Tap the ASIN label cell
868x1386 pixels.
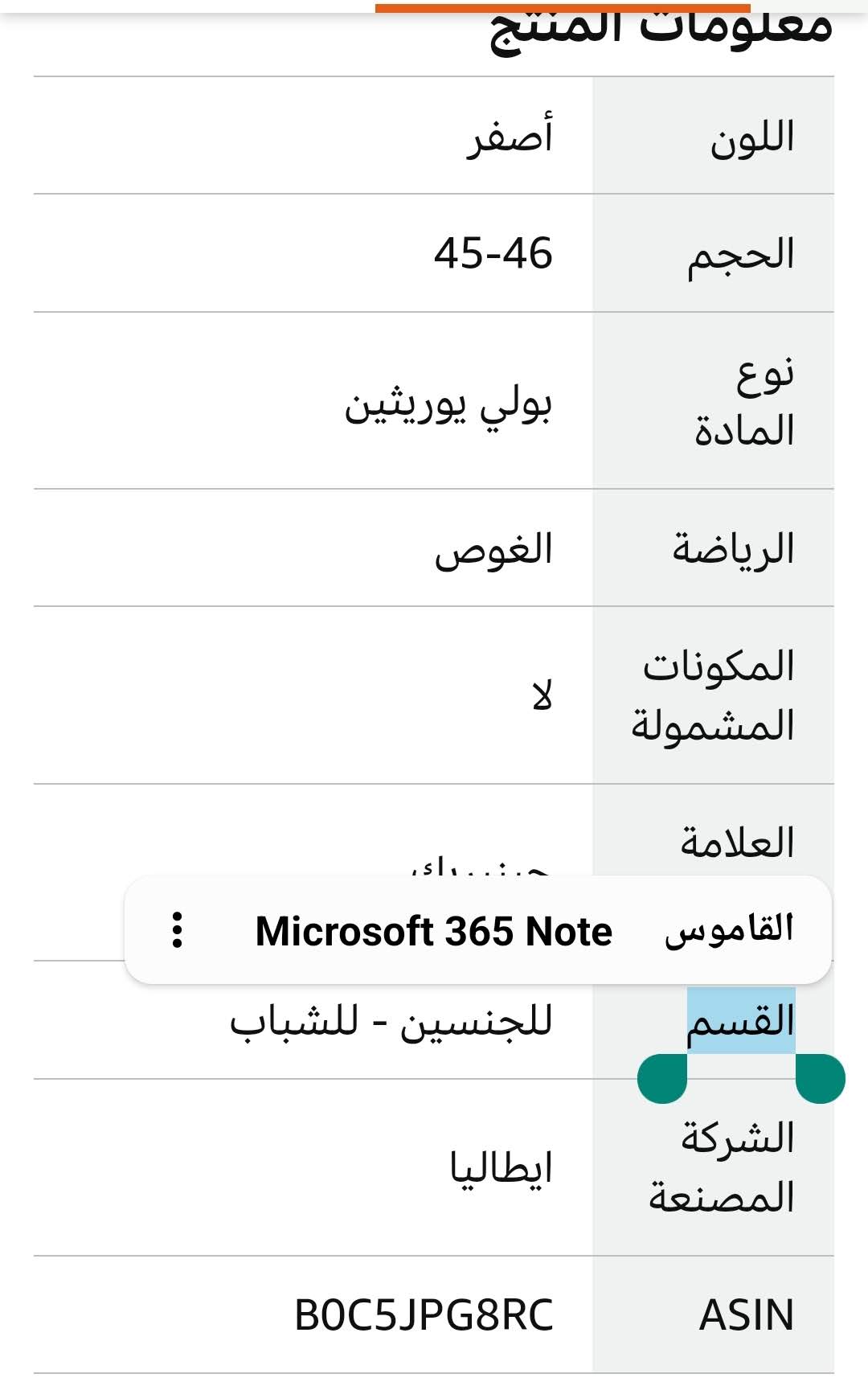pyautogui.click(x=746, y=1315)
